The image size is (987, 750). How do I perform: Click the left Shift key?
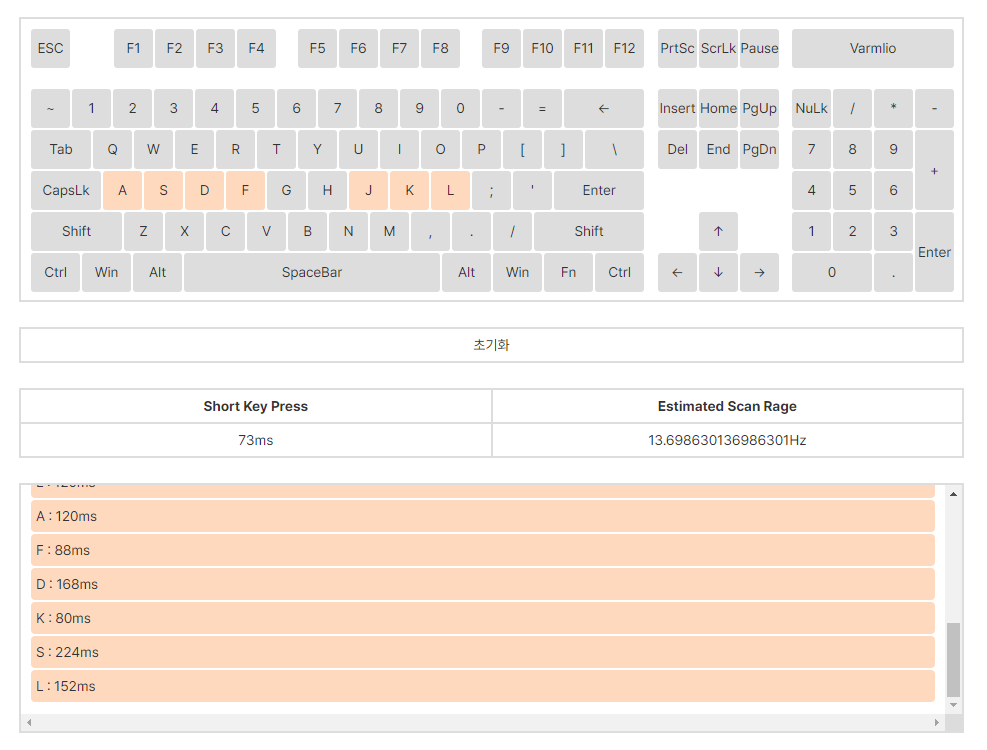pos(76,231)
